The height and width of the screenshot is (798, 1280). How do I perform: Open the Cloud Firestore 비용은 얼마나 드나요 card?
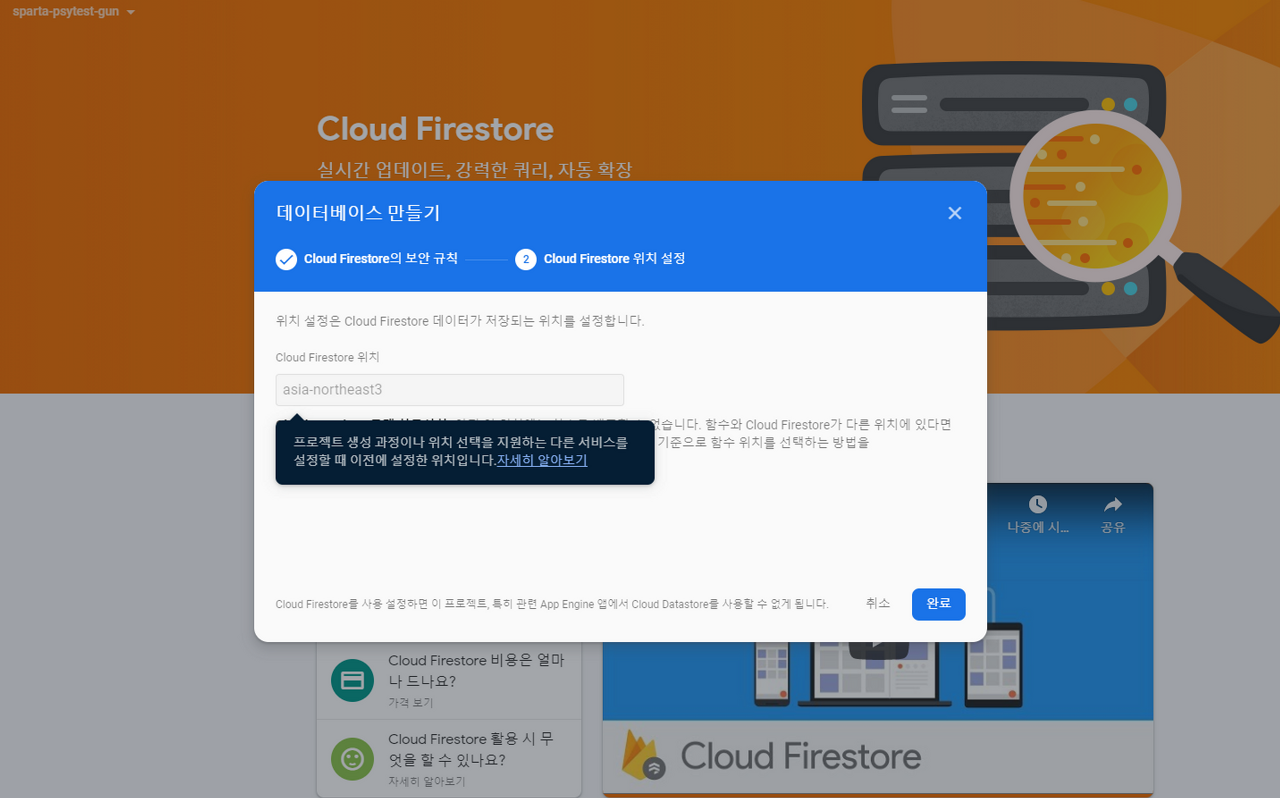pyautogui.click(x=449, y=680)
